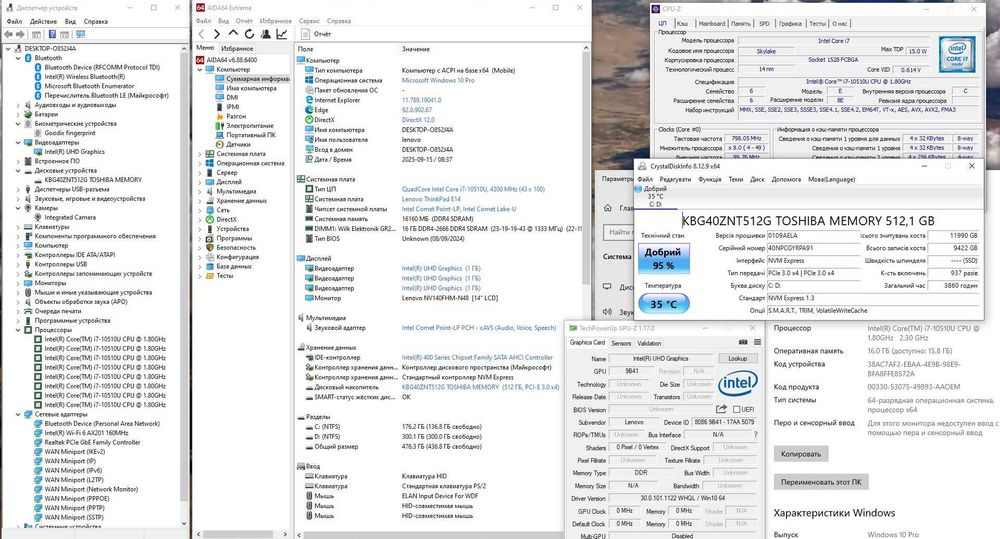Open Тесты tab in CPU-Z

817,24
